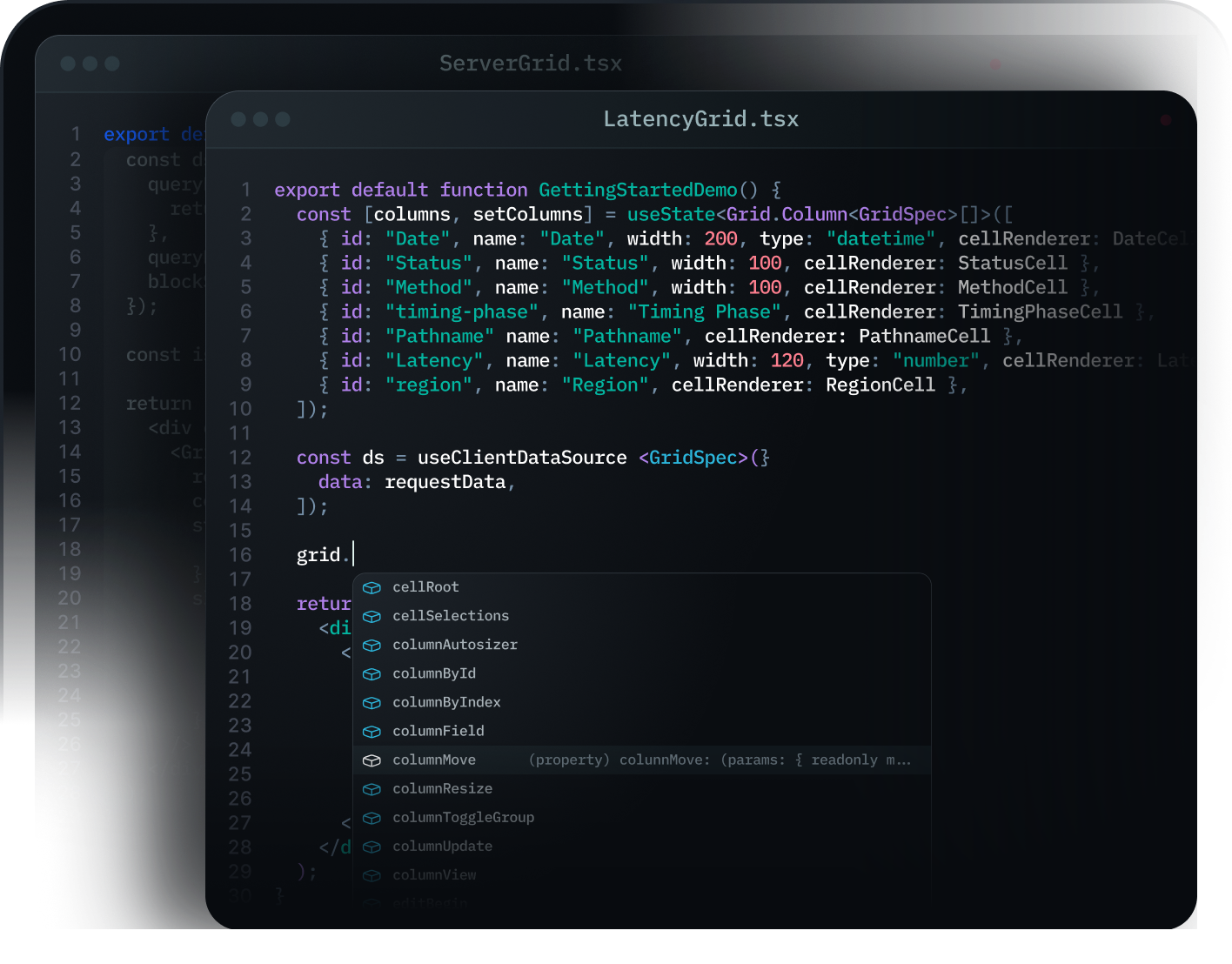Click line number 1 in ServerGrid gutter

coord(76,134)
